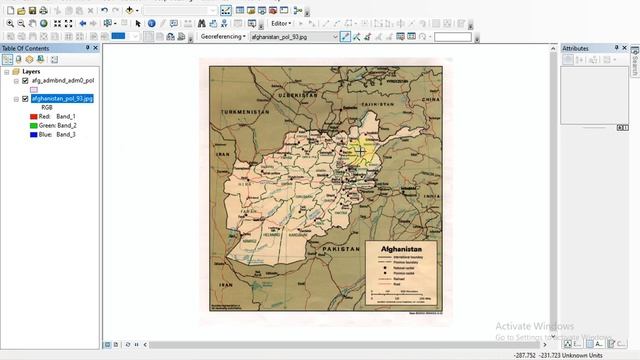640x360 pixels.
Task: Go back to previous extent
Action: pyautogui.click(x=82, y=24)
